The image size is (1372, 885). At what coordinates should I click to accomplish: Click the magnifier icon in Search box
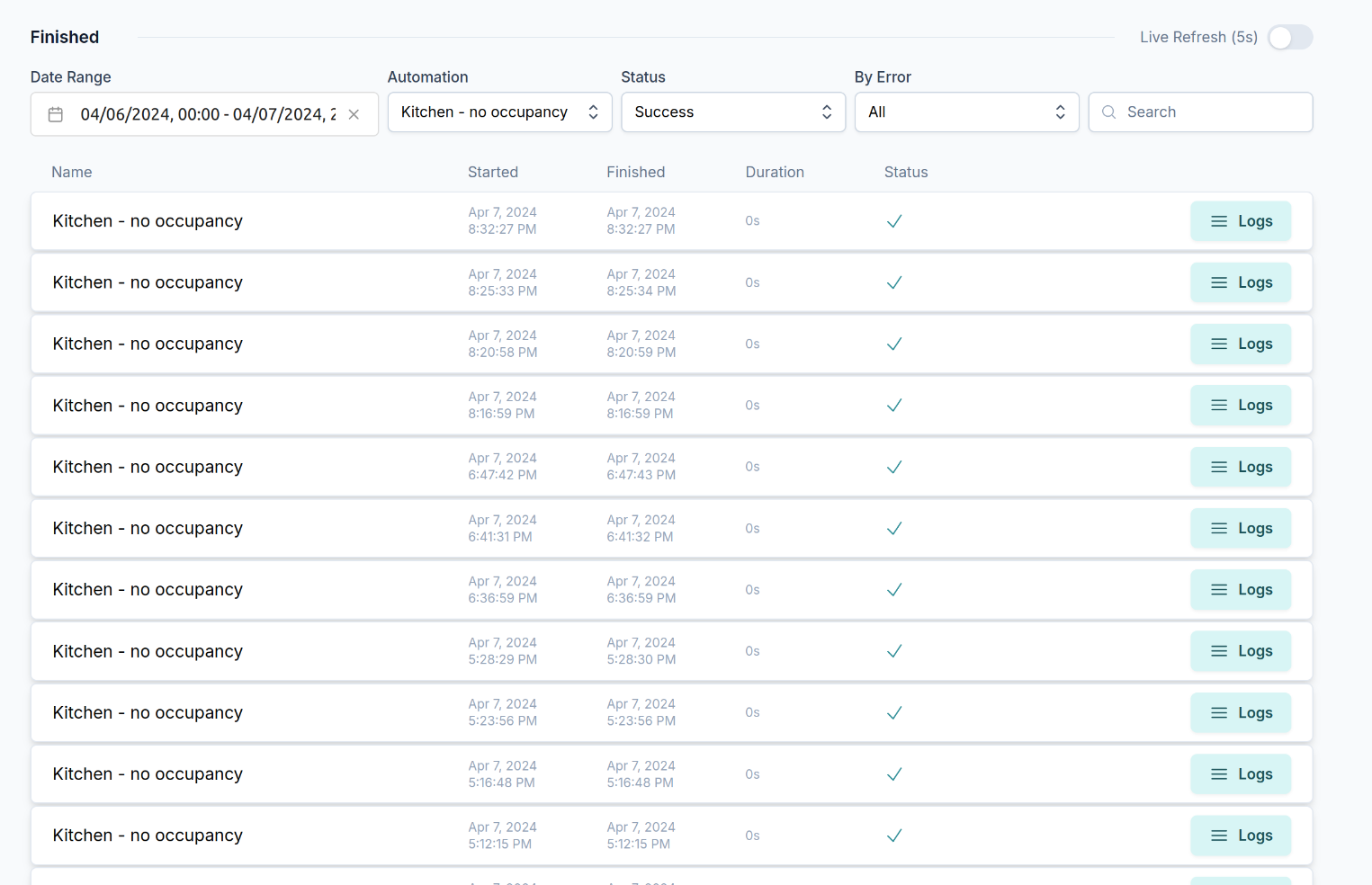click(x=1108, y=112)
